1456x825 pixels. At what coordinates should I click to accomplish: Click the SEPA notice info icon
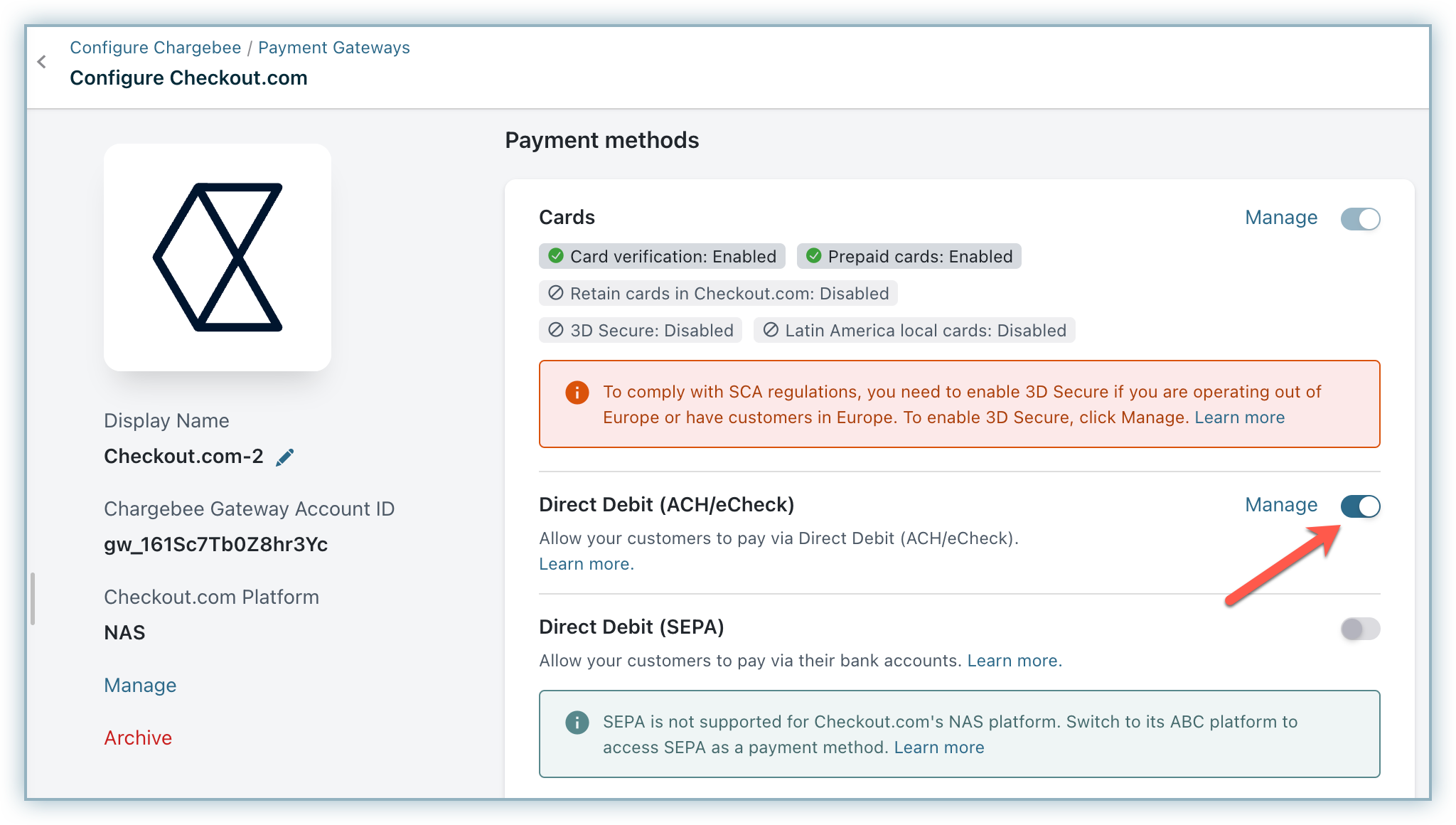point(577,723)
